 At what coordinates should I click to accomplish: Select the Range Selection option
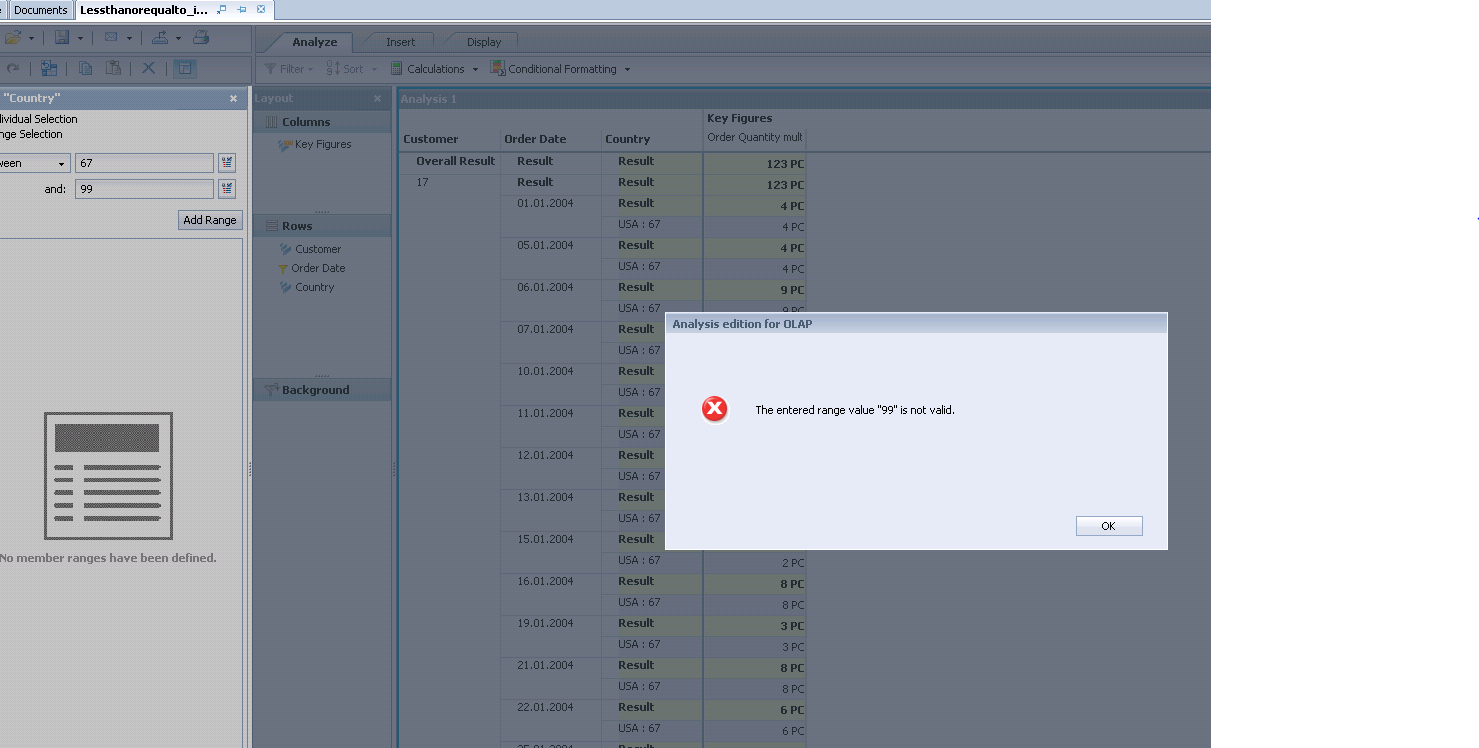coord(31,134)
